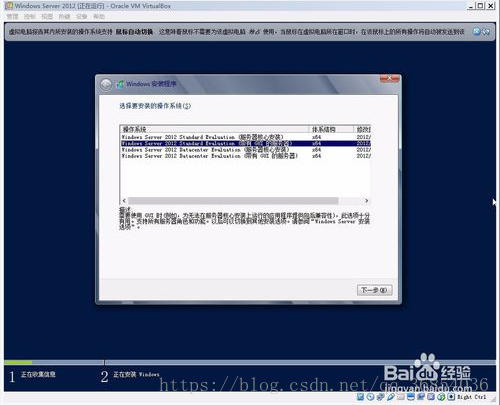Screen dimensions: 500x405
Task: Click the rightmost icon on the notification bar
Action: [486, 31]
